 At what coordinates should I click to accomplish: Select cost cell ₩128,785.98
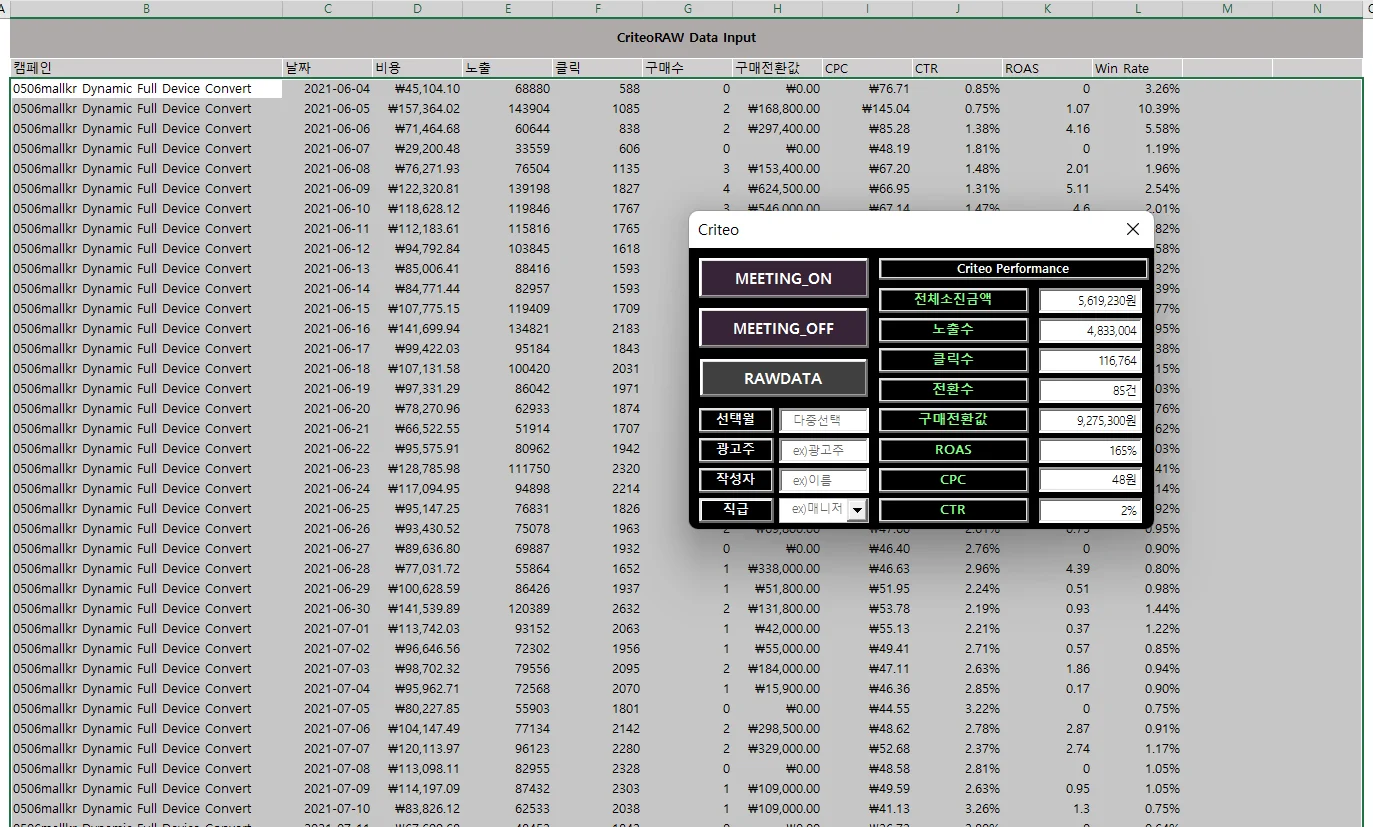coord(417,468)
